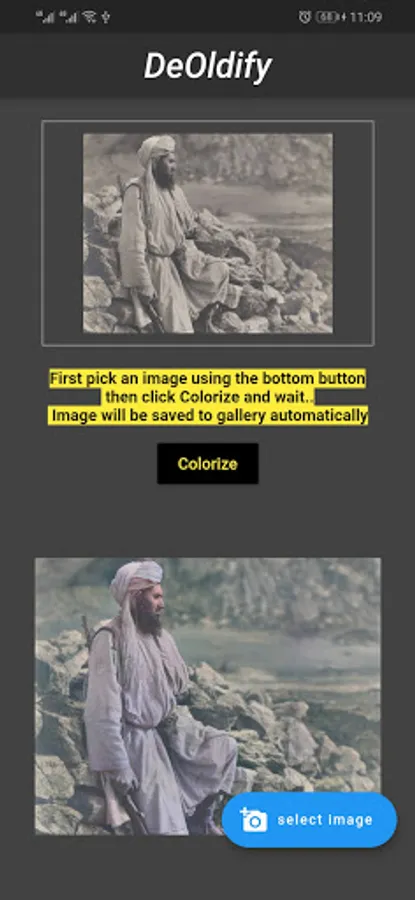This screenshot has width=415, height=900.
Task: Tap the alarm clock status icon
Action: tap(304, 17)
